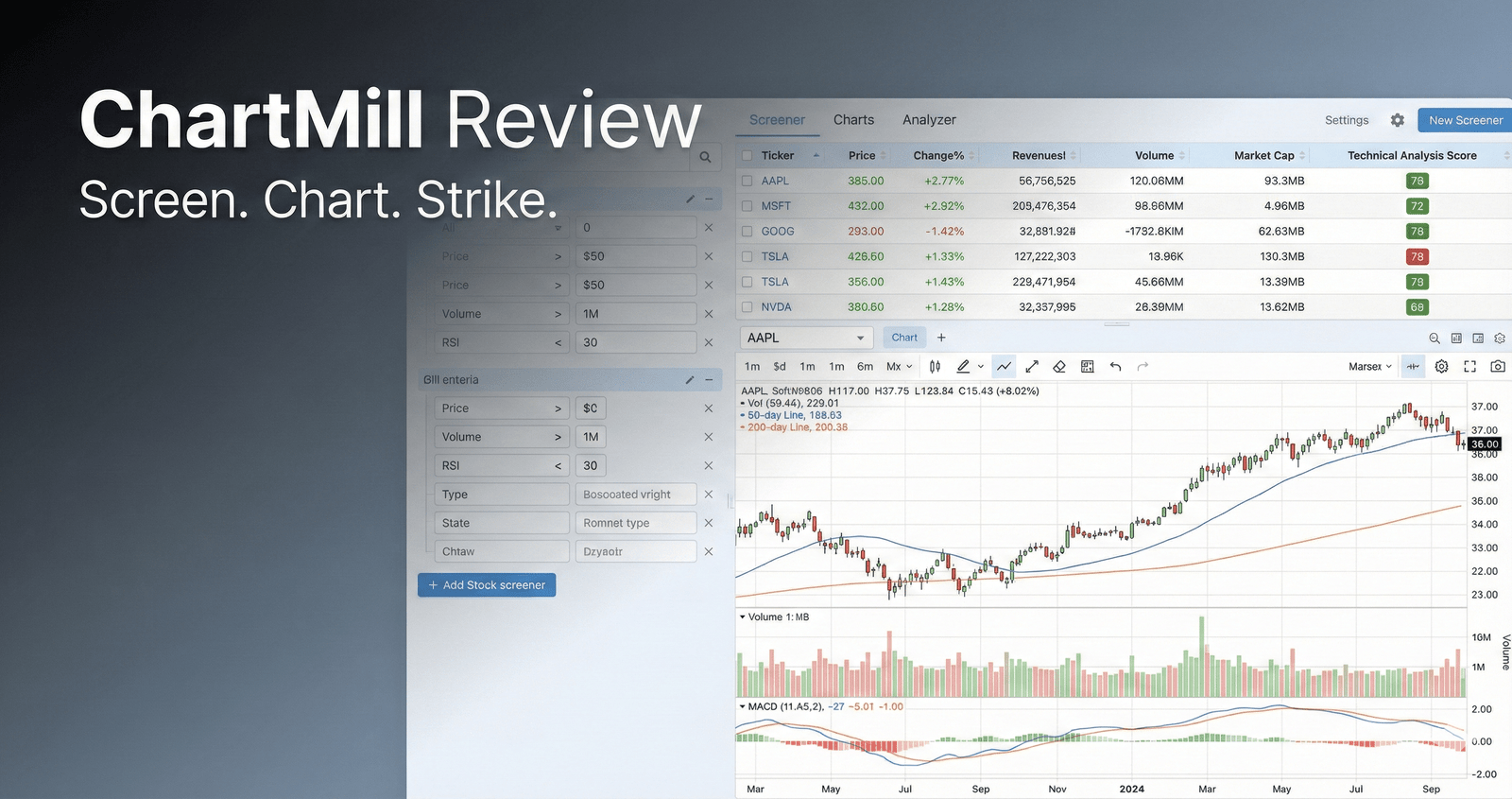Image resolution: width=1512 pixels, height=799 pixels.
Task: Click the search magnifier icon above the filters
Action: point(705,157)
